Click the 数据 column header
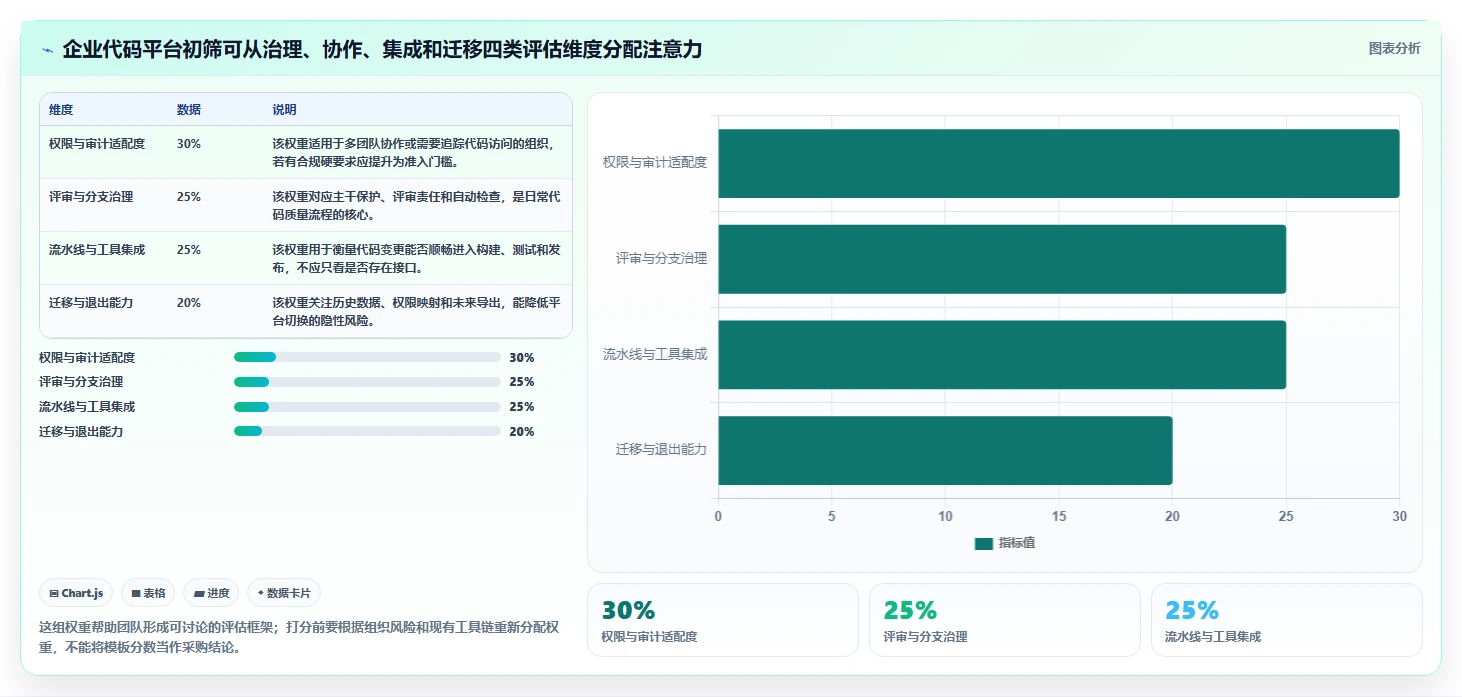 (x=189, y=110)
